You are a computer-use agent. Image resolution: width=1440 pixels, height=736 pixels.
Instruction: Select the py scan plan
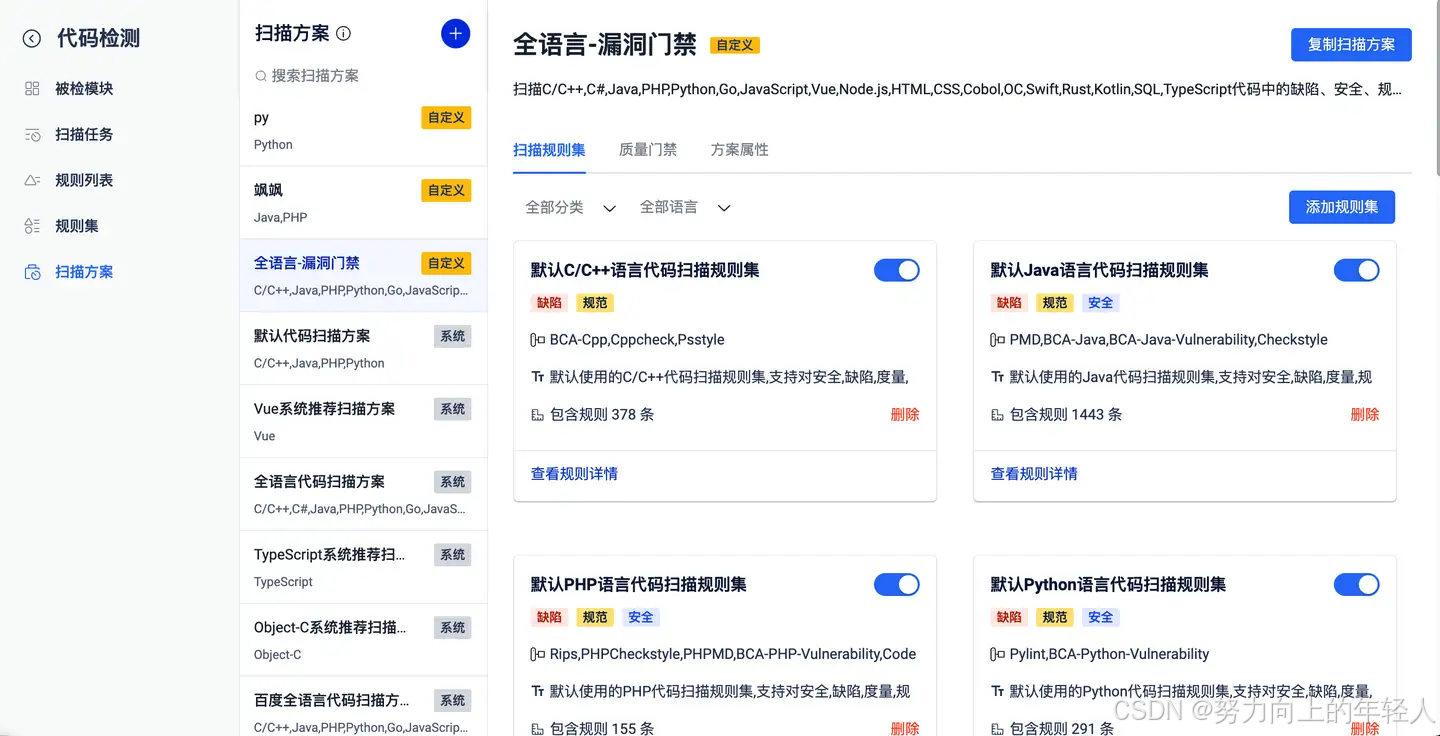coord(363,130)
